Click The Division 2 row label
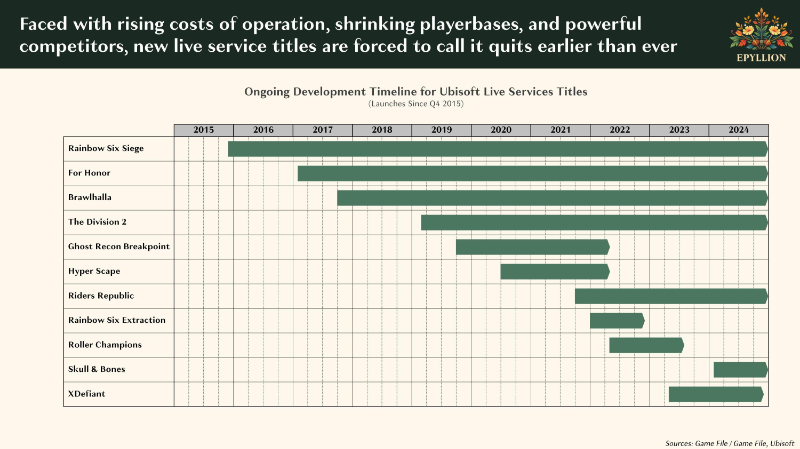This screenshot has height=449, width=800. [97, 222]
